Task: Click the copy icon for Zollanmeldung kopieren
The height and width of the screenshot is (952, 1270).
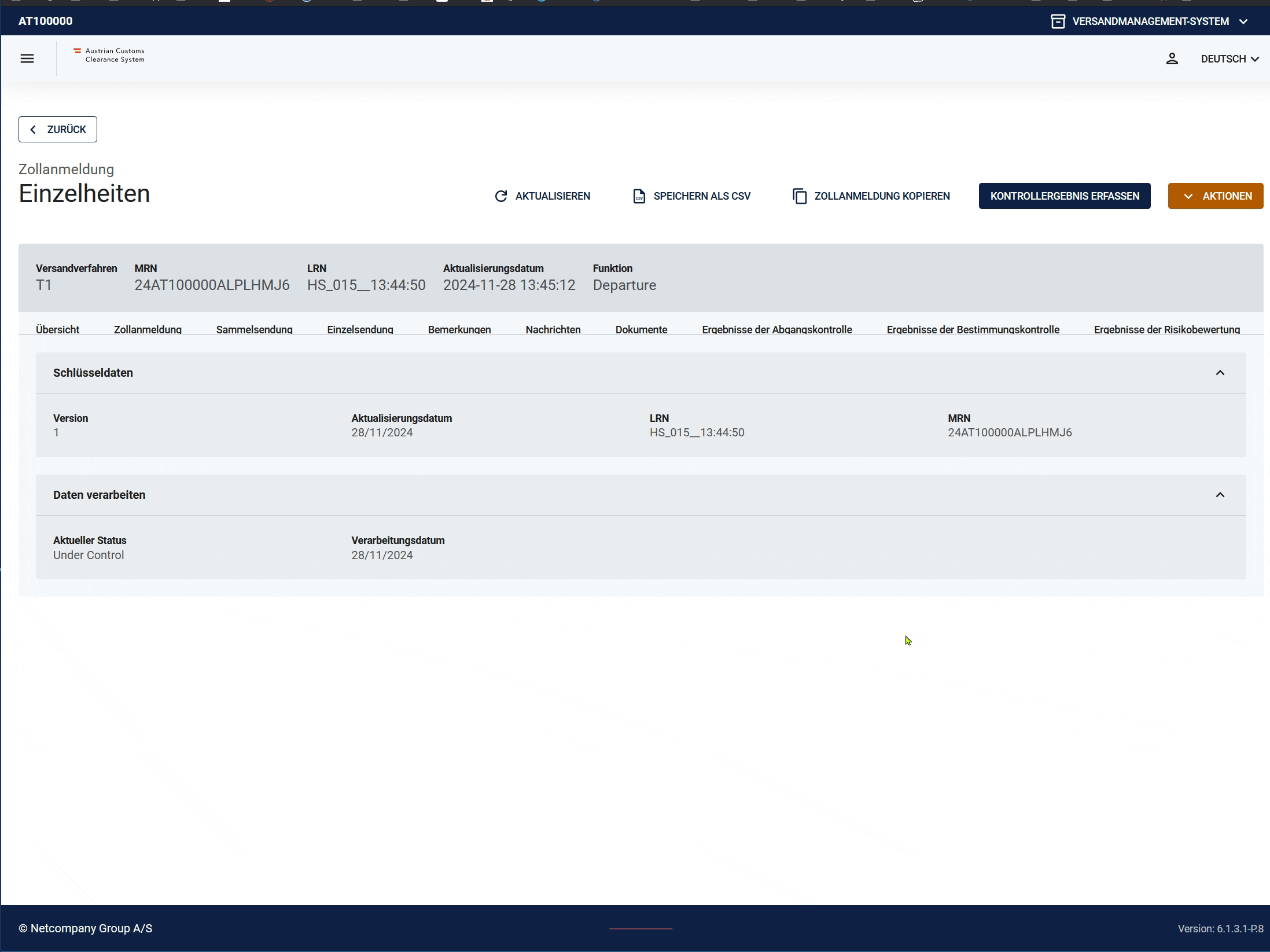Action: coord(800,196)
